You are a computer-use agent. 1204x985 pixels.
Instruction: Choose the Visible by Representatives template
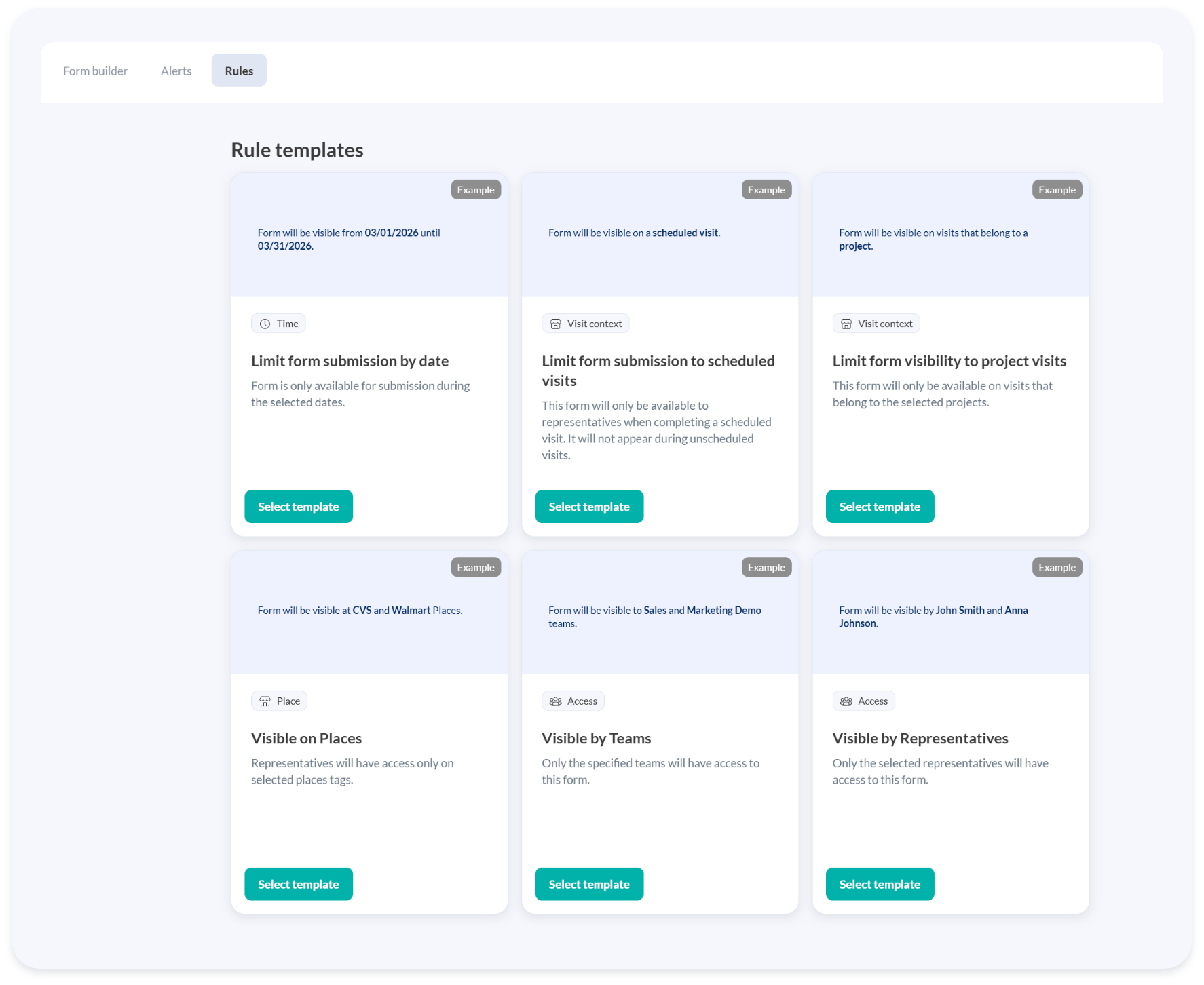[x=880, y=884]
